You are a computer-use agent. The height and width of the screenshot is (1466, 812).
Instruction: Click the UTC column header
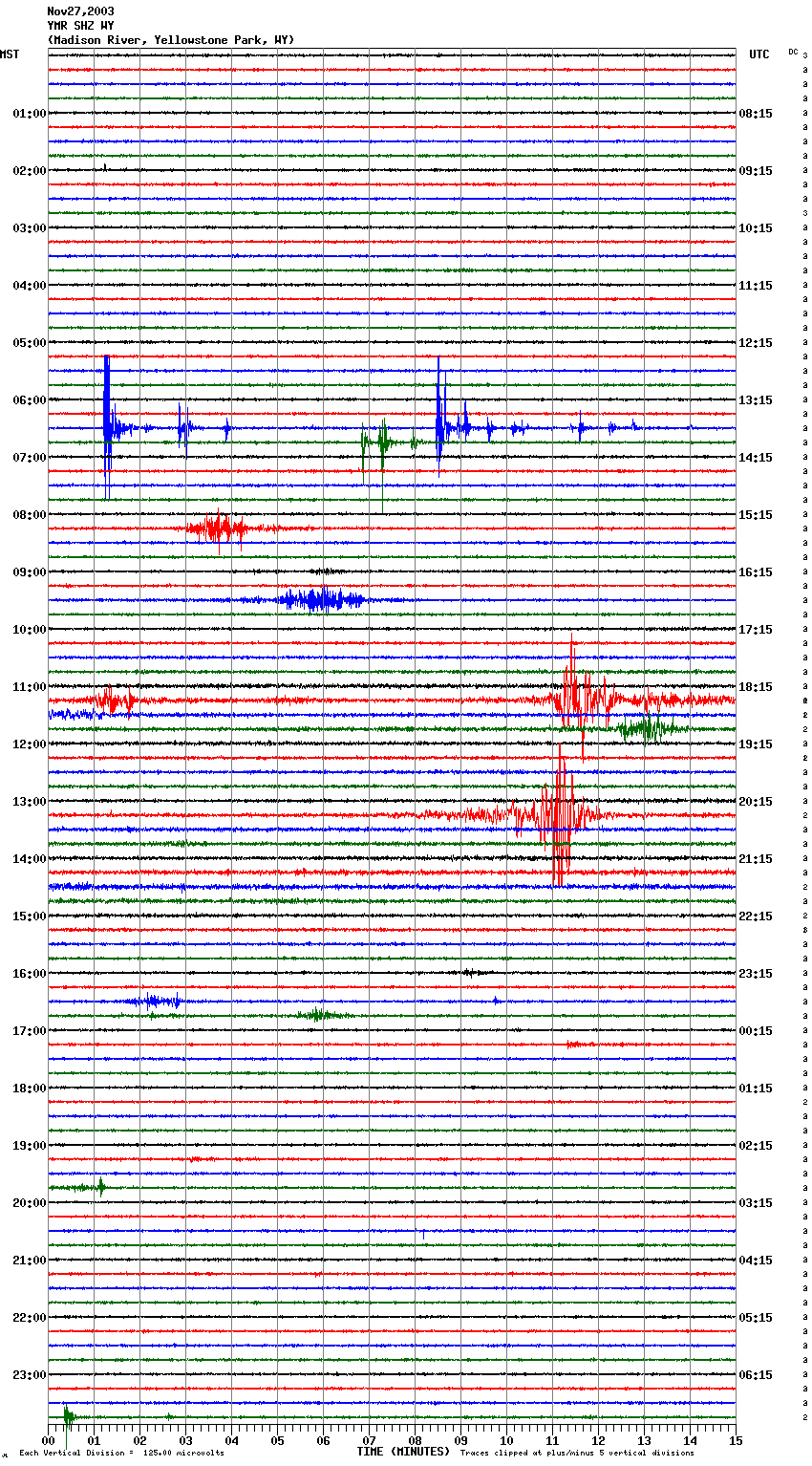(759, 54)
